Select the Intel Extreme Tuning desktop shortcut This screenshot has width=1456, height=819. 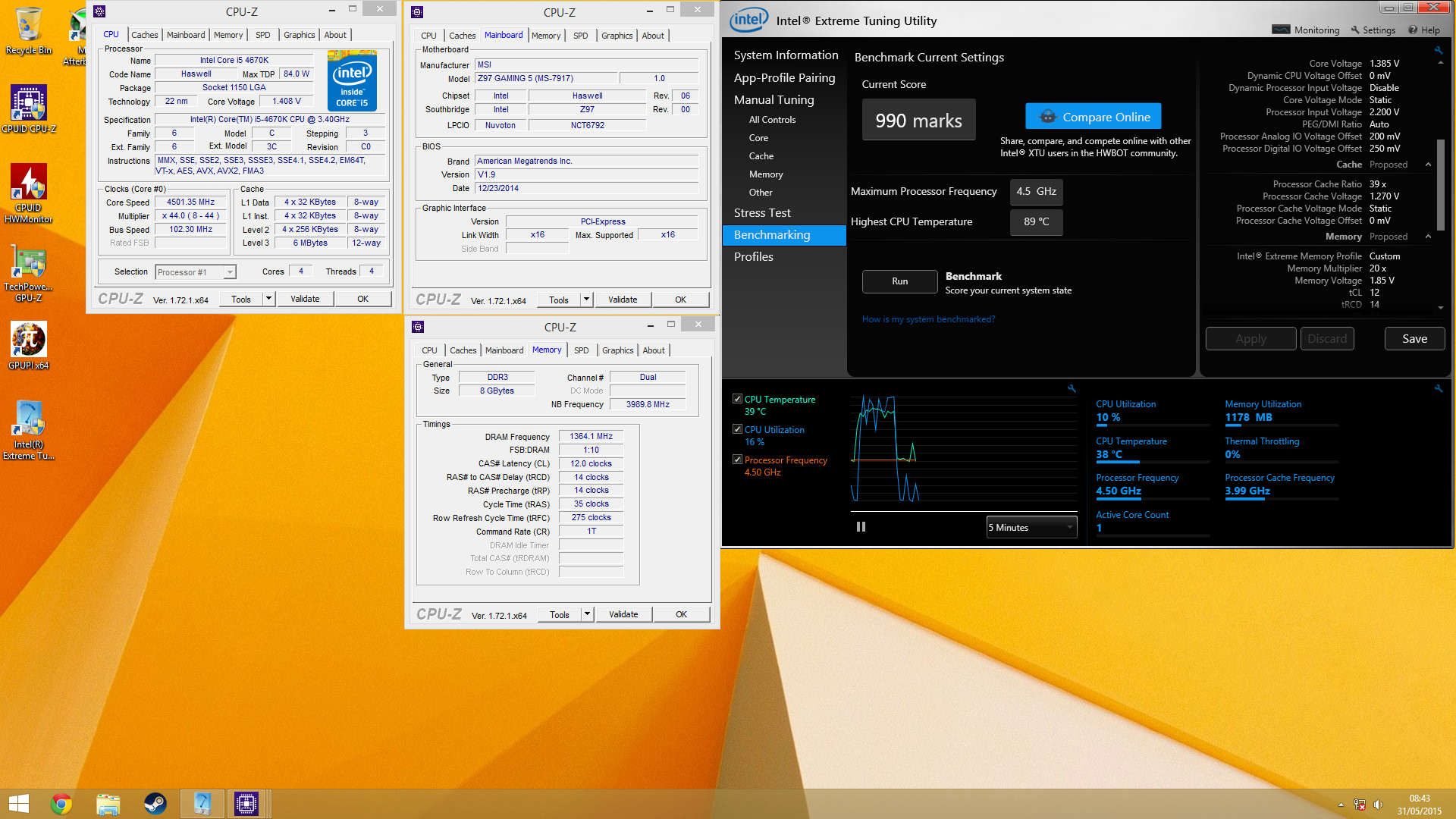click(x=29, y=430)
